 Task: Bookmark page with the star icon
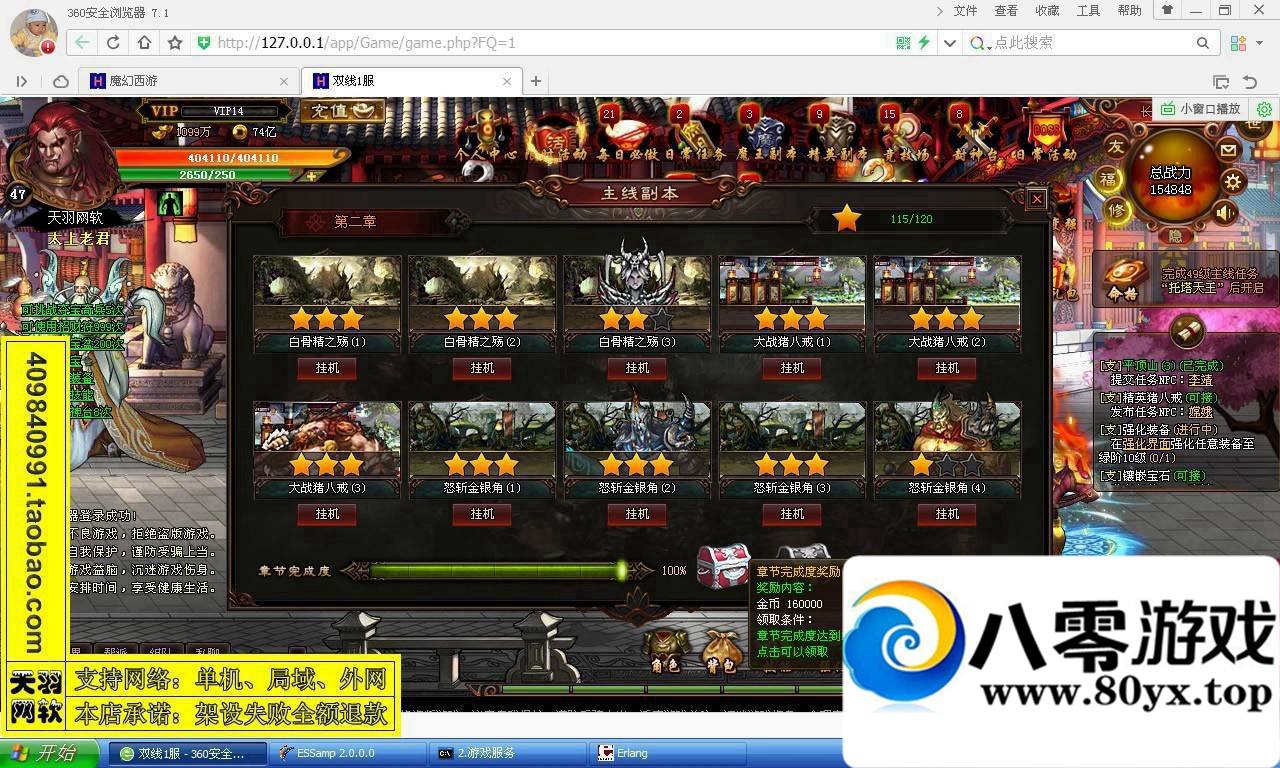[x=175, y=43]
